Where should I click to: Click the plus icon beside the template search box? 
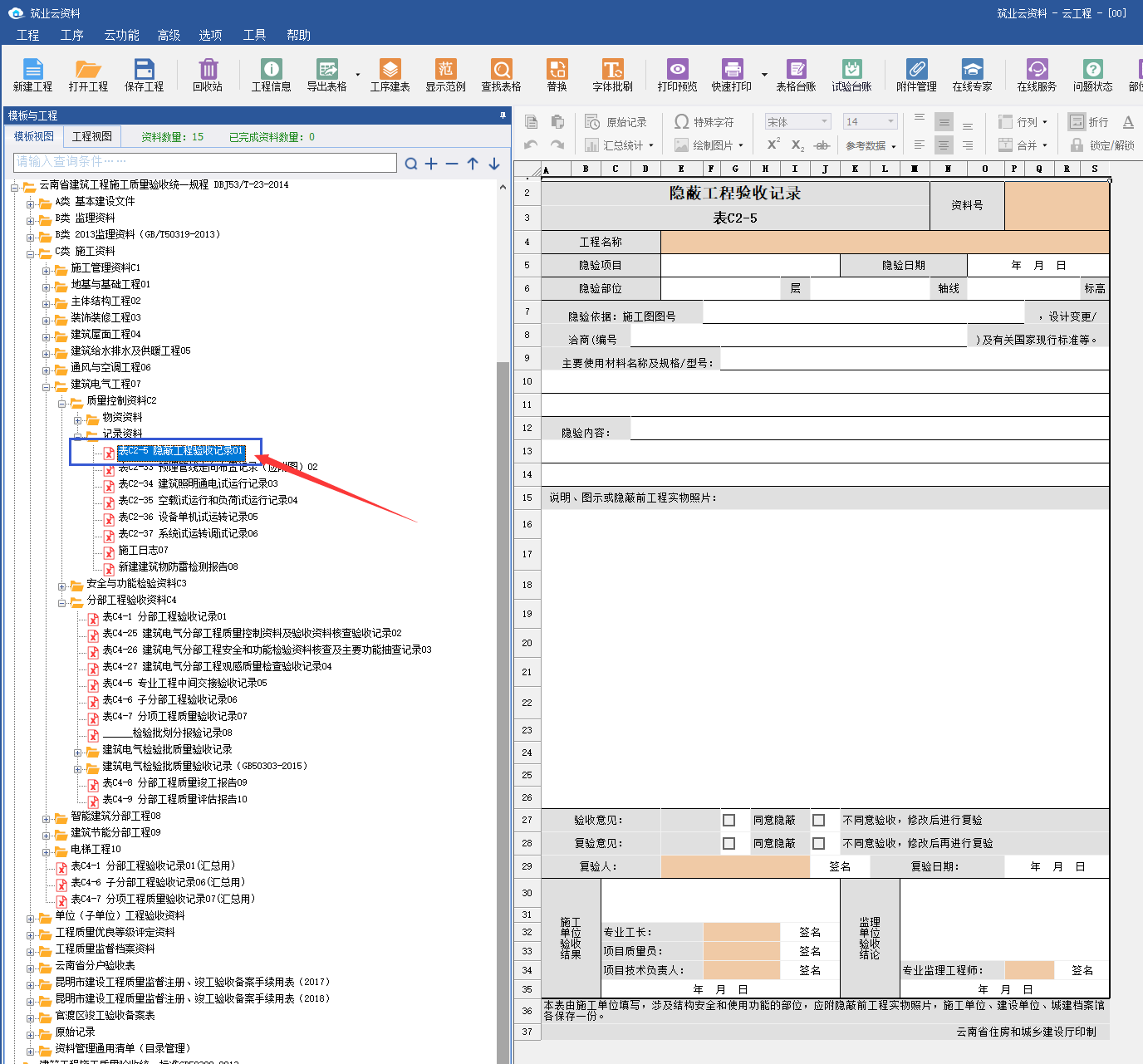431,164
